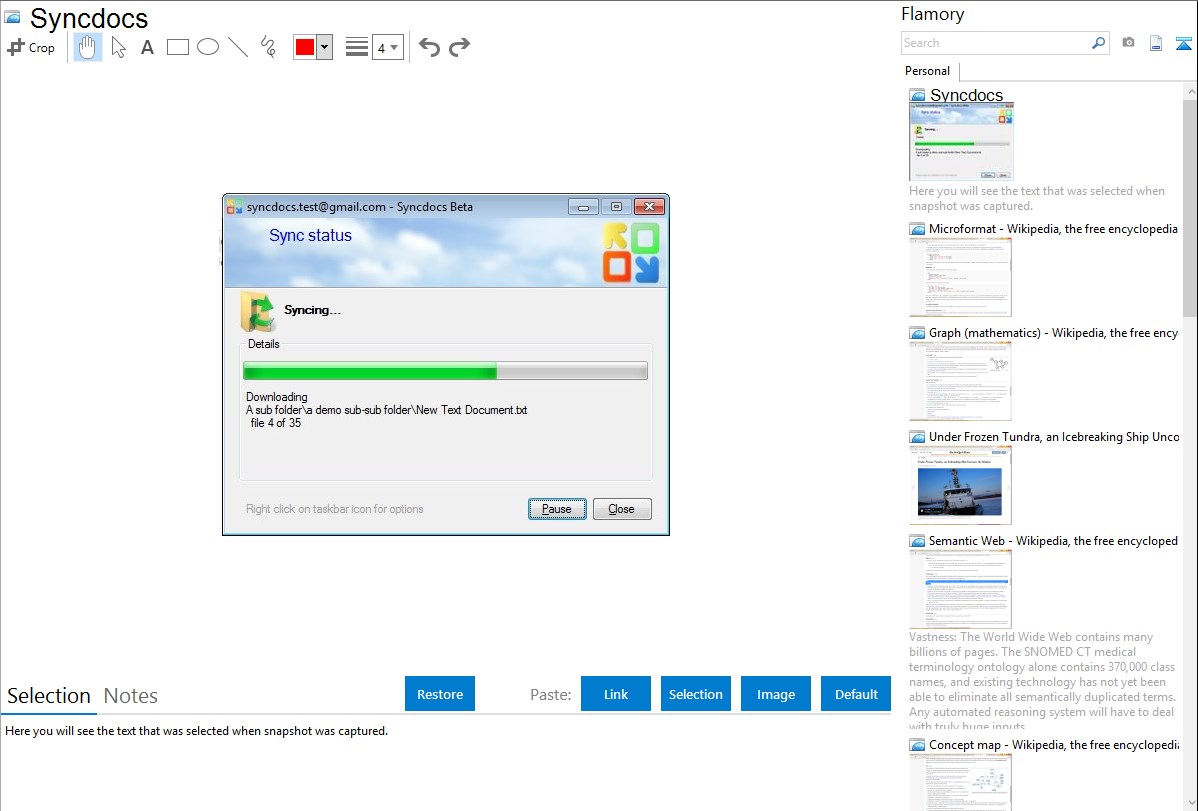
Task: Click the Flamory search field
Action: click(x=996, y=43)
